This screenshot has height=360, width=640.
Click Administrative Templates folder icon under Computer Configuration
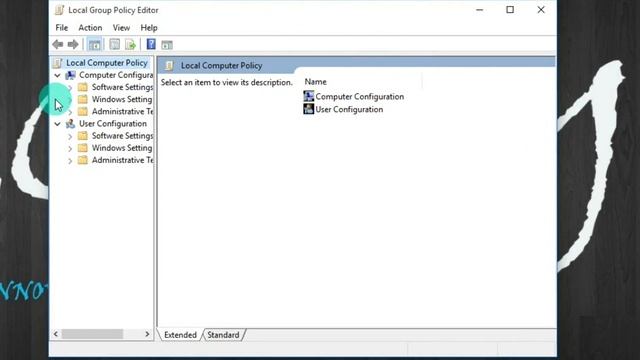83,111
